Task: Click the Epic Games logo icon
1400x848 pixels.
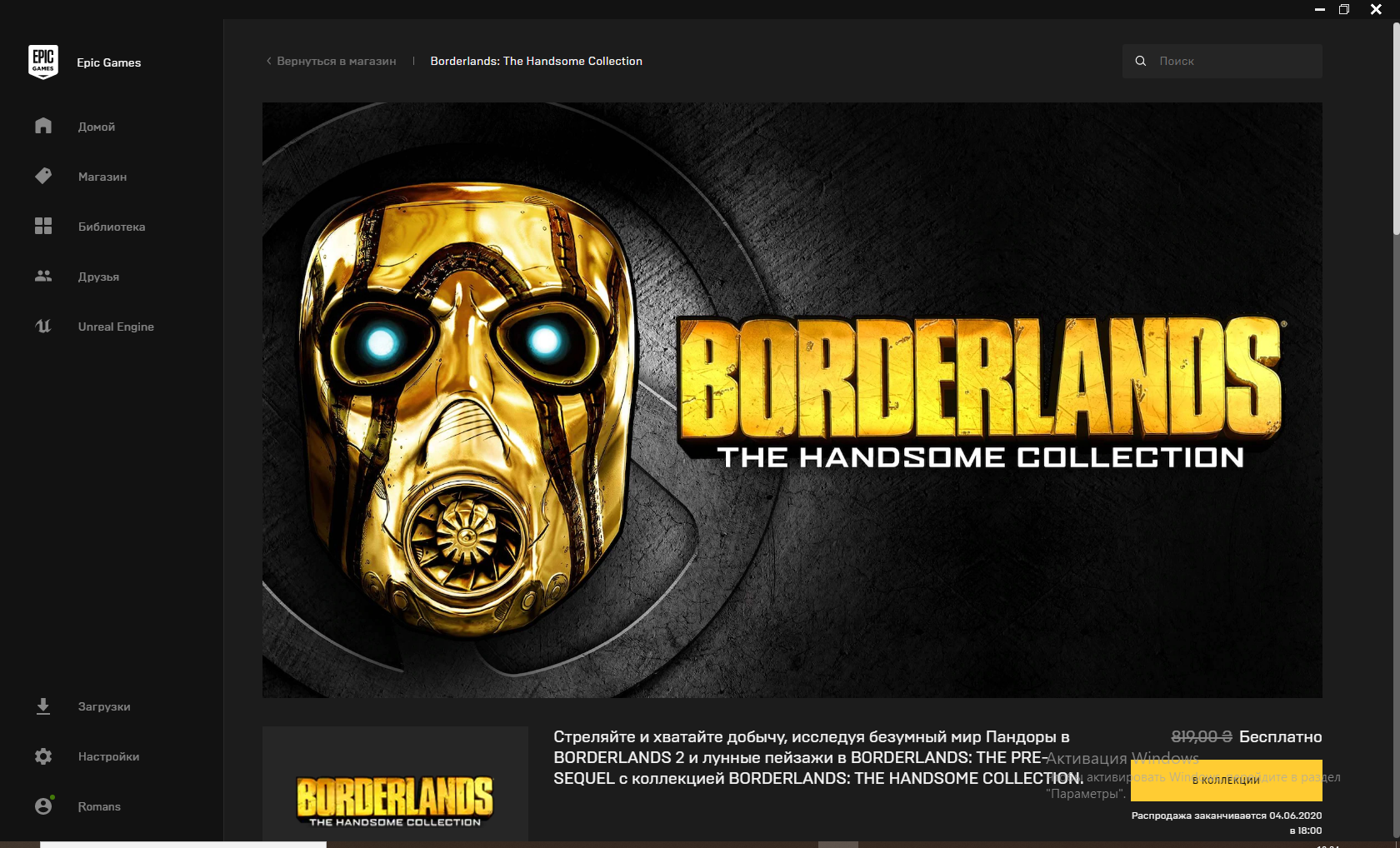Action: click(43, 62)
